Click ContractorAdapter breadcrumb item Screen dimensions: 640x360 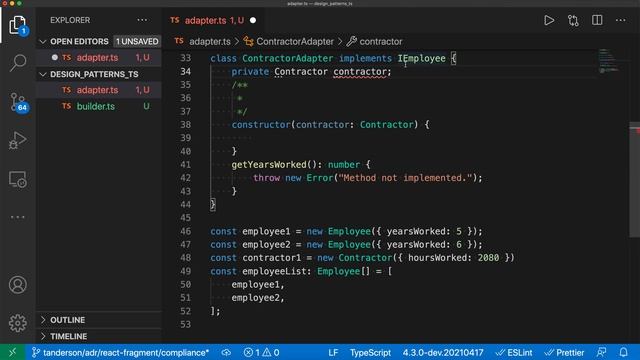(295, 42)
